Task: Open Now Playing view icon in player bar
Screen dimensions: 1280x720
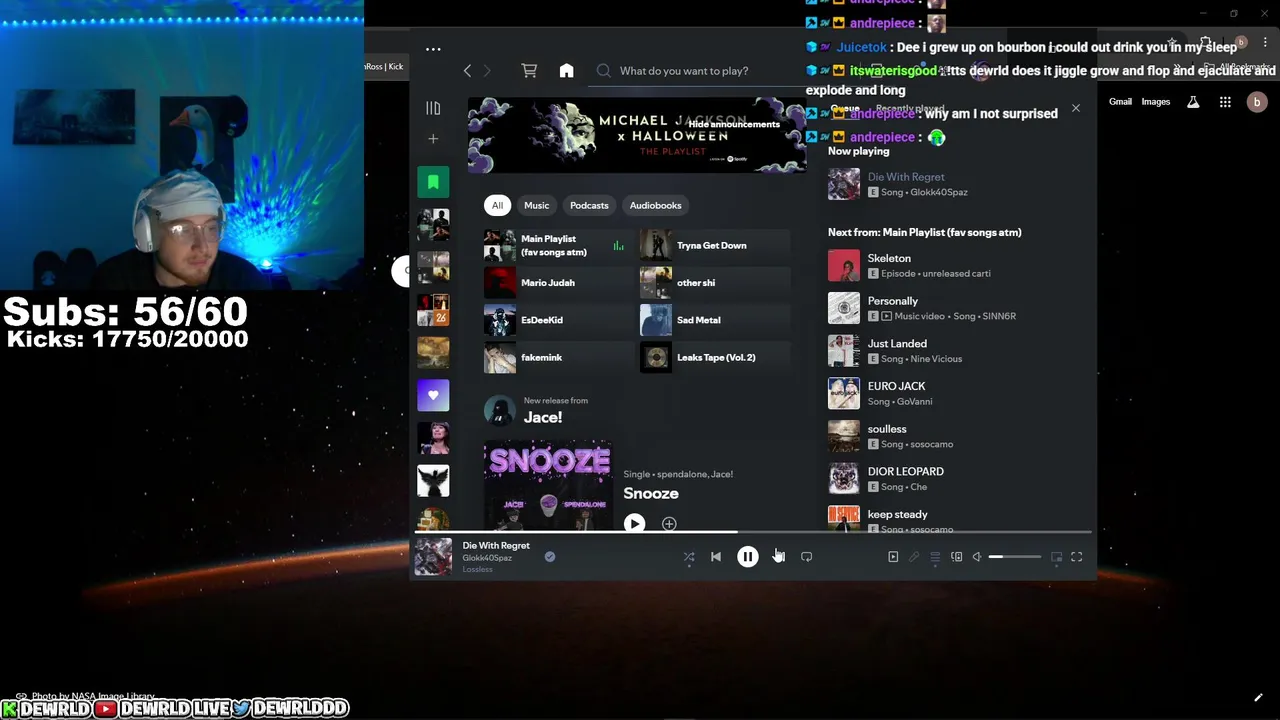Action: click(893, 557)
